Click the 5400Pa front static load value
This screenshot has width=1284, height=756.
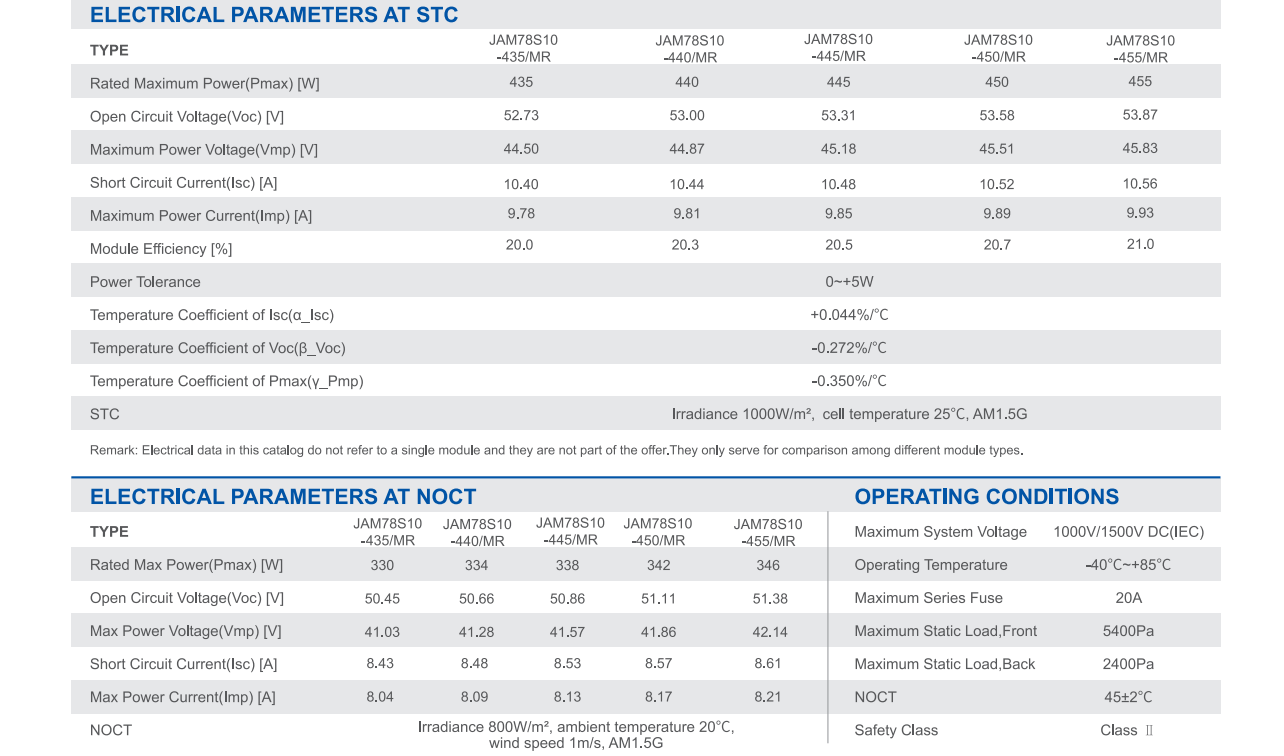tap(1128, 631)
